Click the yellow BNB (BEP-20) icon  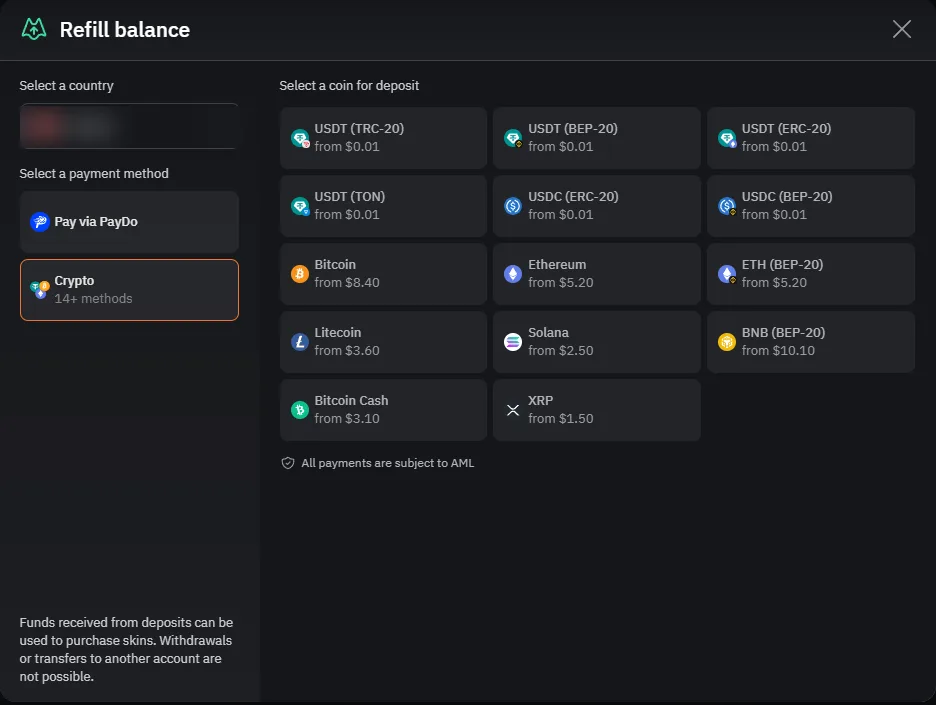coord(727,342)
